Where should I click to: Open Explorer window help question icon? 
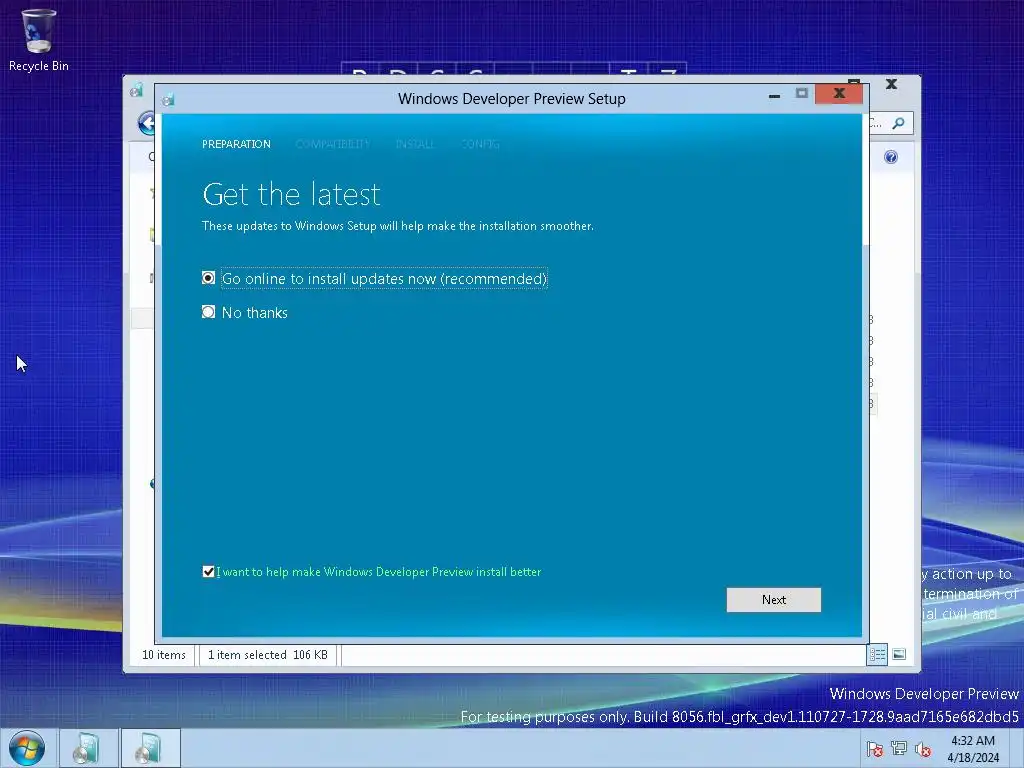(891, 157)
